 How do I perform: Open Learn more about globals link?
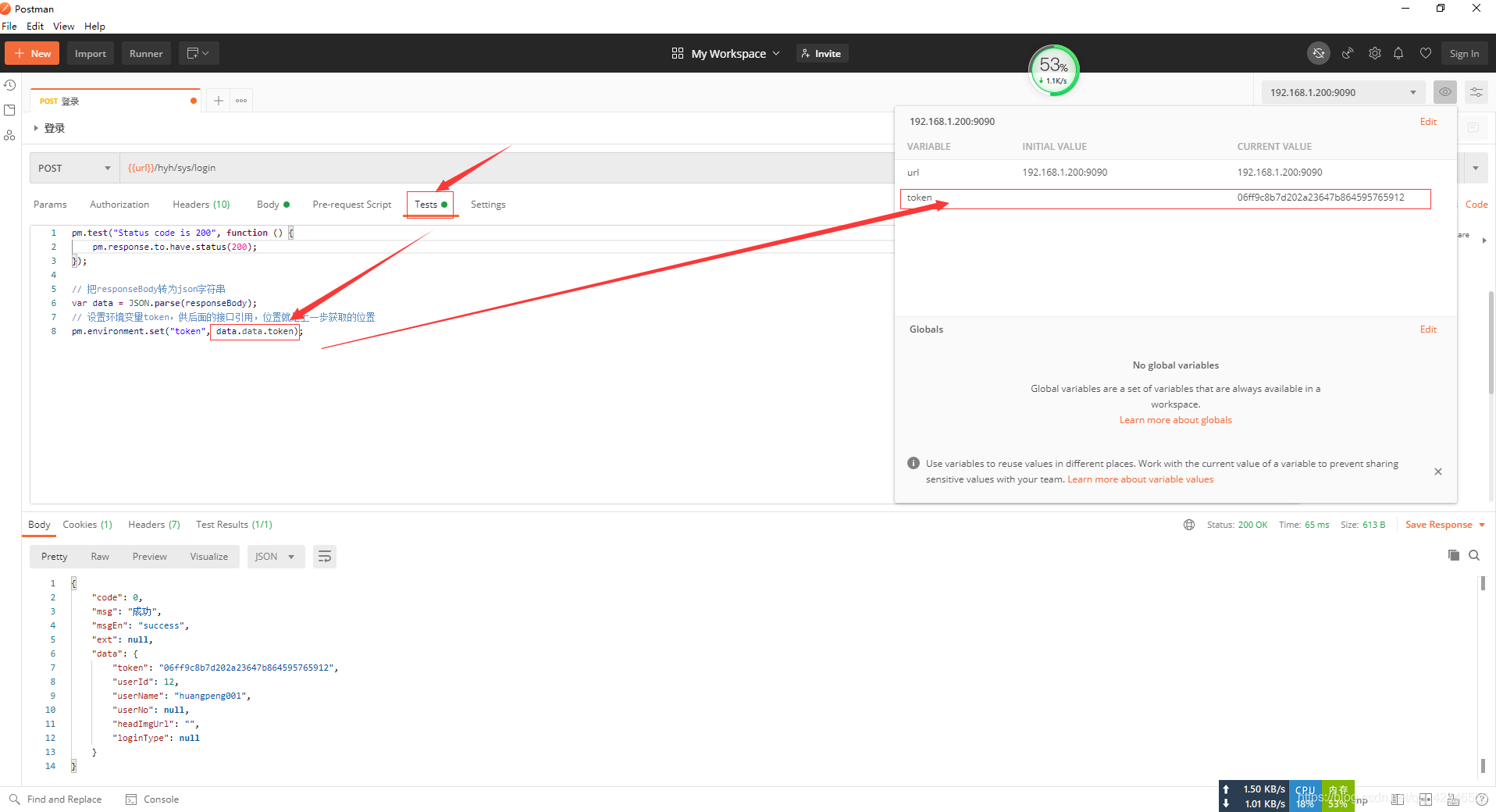pyautogui.click(x=1175, y=420)
